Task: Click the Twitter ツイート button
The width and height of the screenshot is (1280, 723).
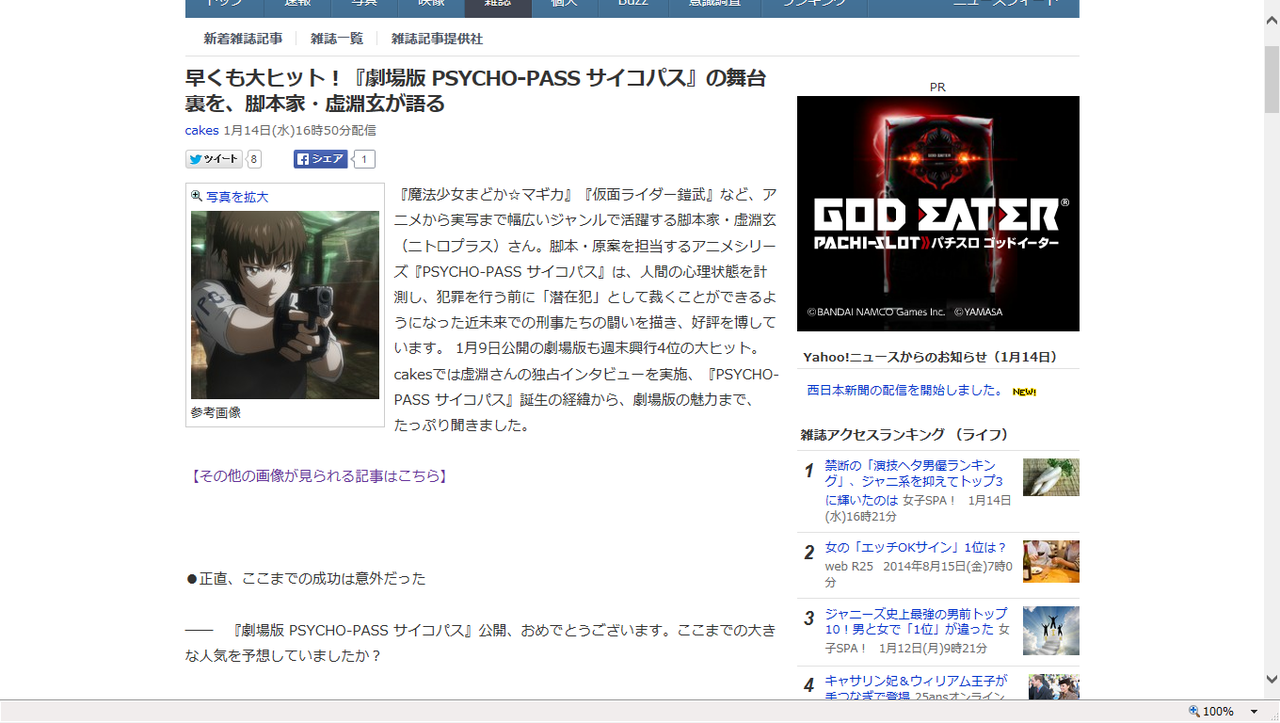Action: [x=214, y=159]
